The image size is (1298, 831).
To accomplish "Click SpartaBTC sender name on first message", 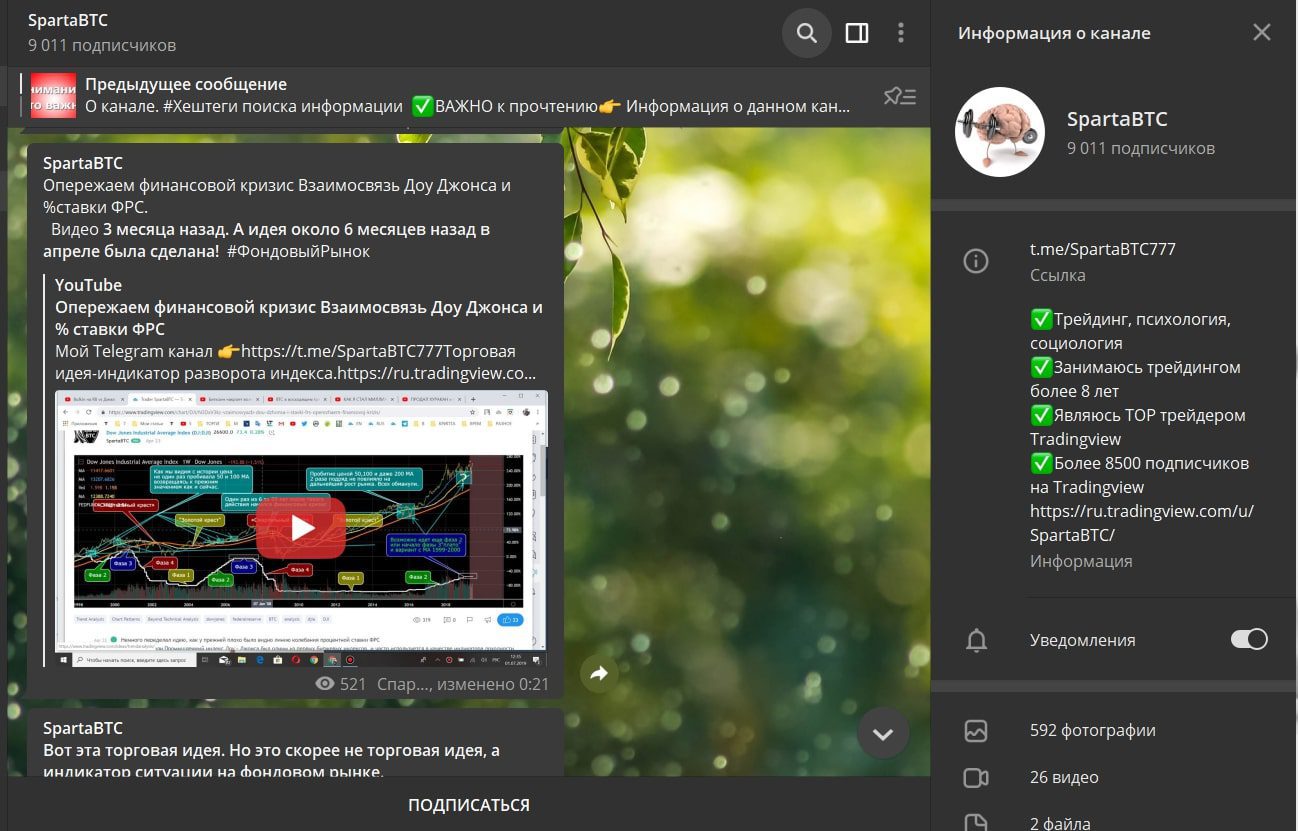I will point(83,163).
